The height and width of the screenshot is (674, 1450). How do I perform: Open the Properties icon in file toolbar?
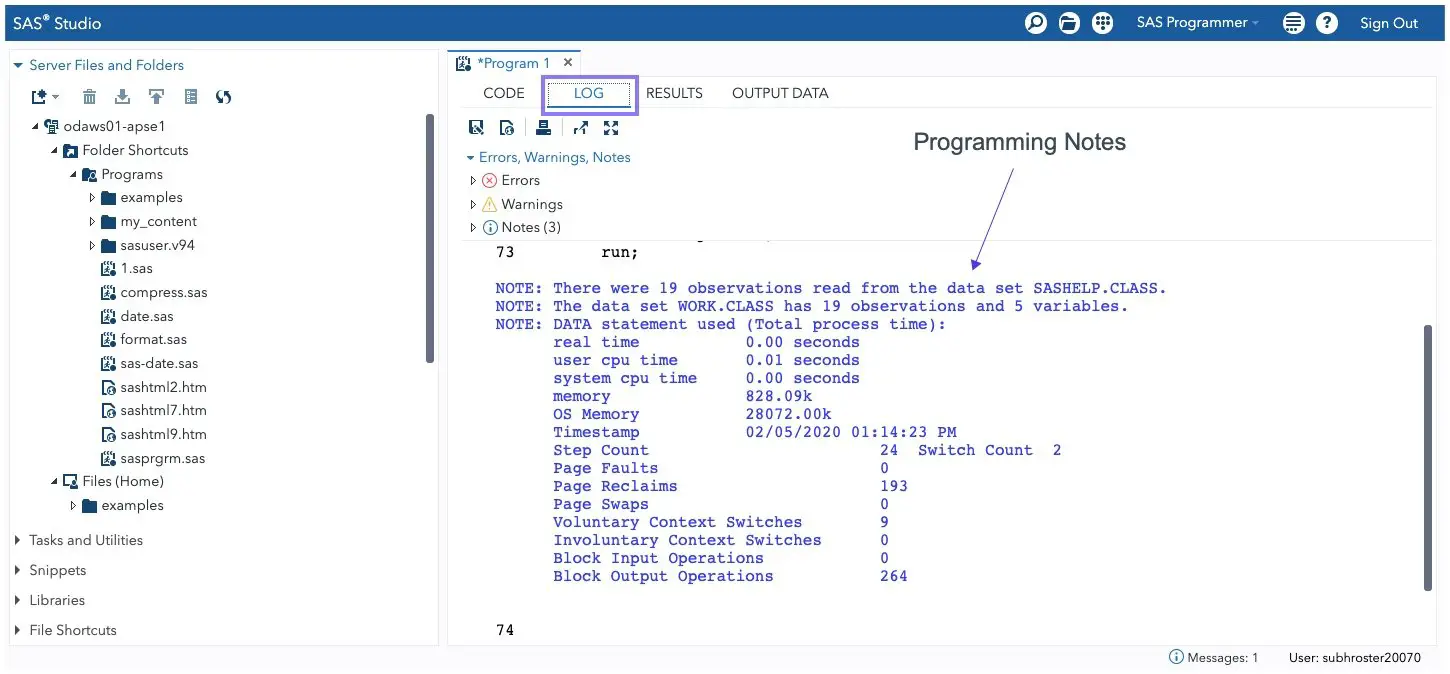[x=191, y=97]
